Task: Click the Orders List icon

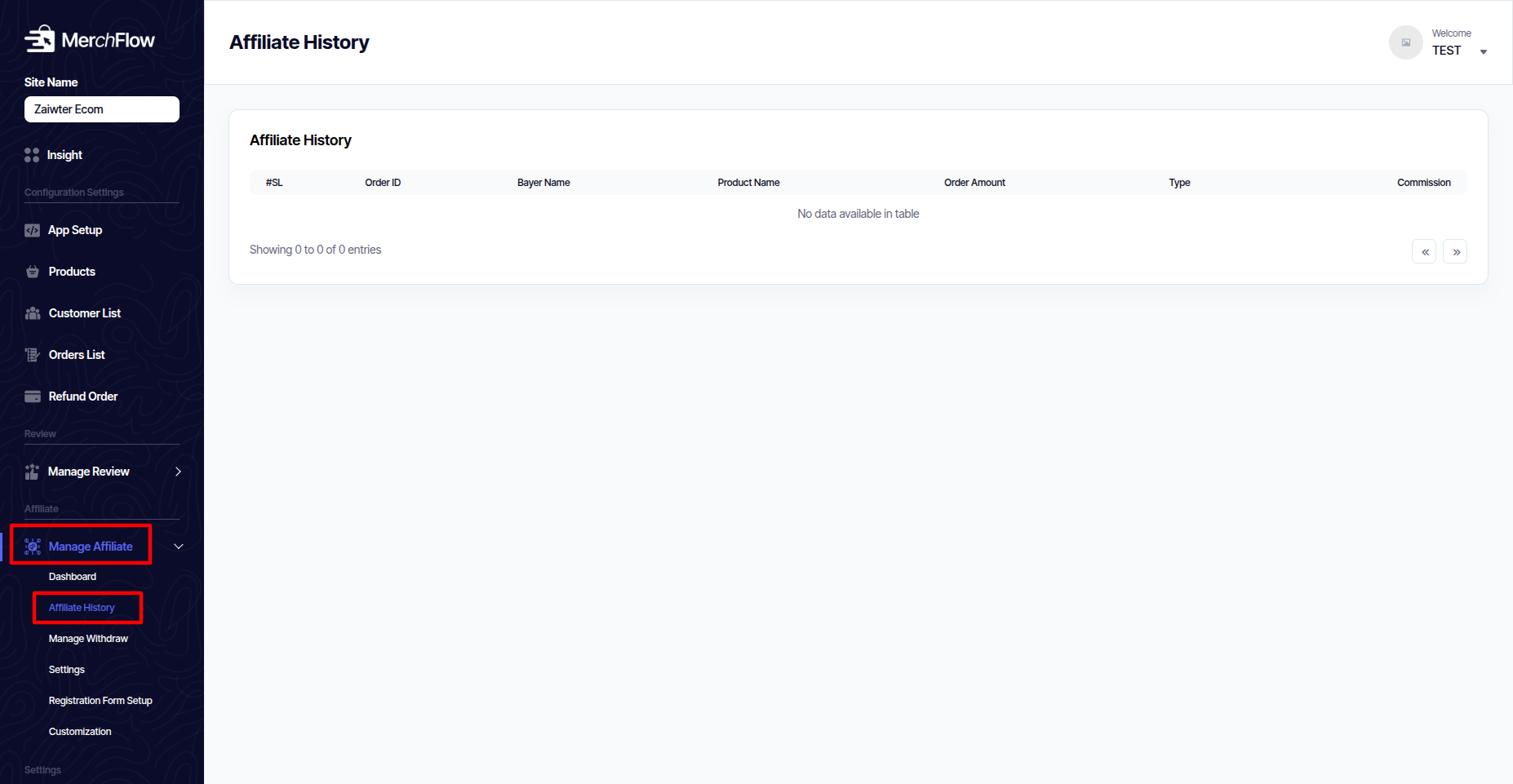Action: (33, 355)
